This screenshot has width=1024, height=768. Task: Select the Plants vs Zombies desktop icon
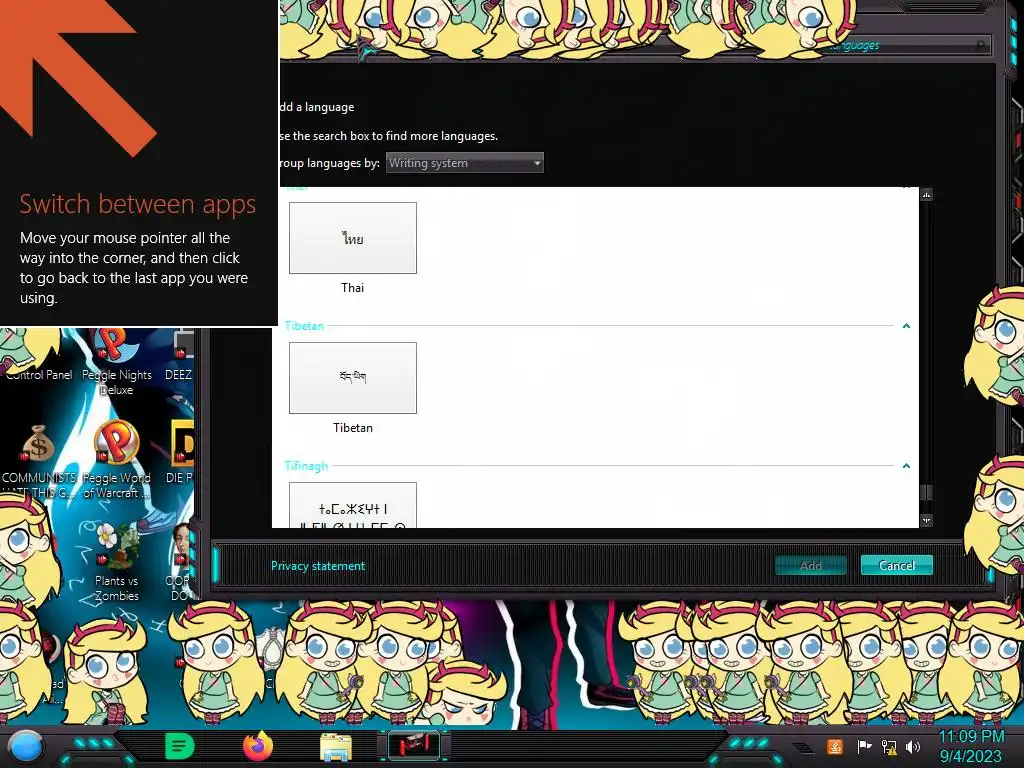[116, 562]
